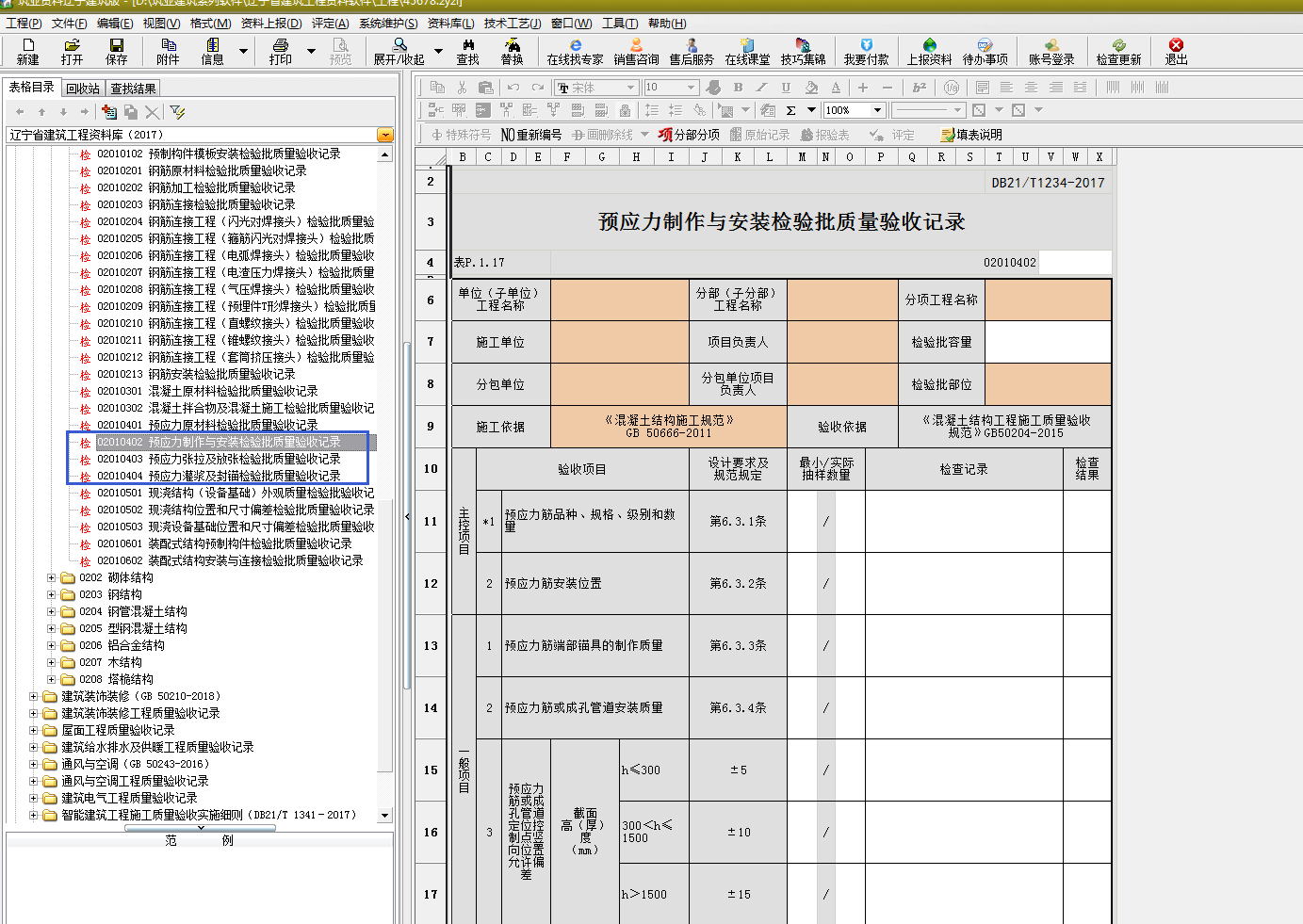Click the cut scissors icon

point(461,88)
